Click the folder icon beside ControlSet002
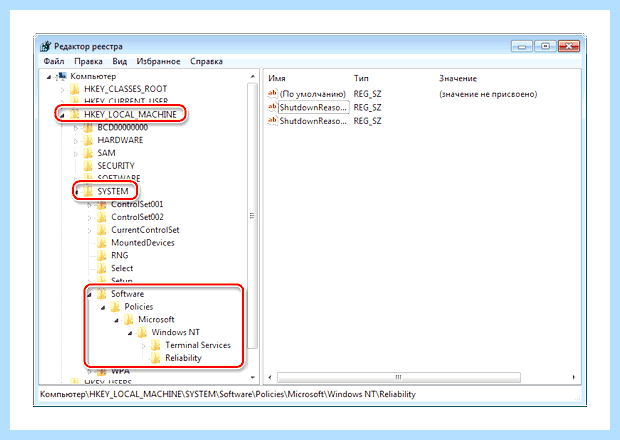The image size is (620, 440). tap(102, 217)
